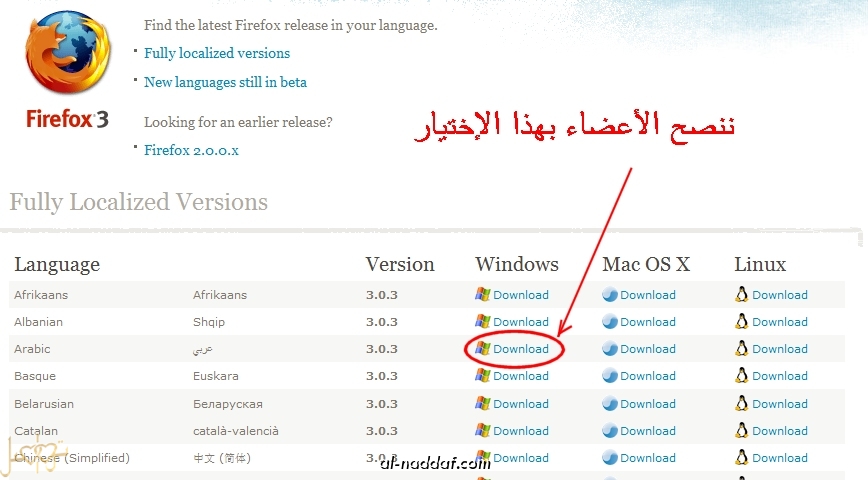Download Albanian Firefox for Linux
This screenshot has height=480, width=868.
click(x=780, y=322)
